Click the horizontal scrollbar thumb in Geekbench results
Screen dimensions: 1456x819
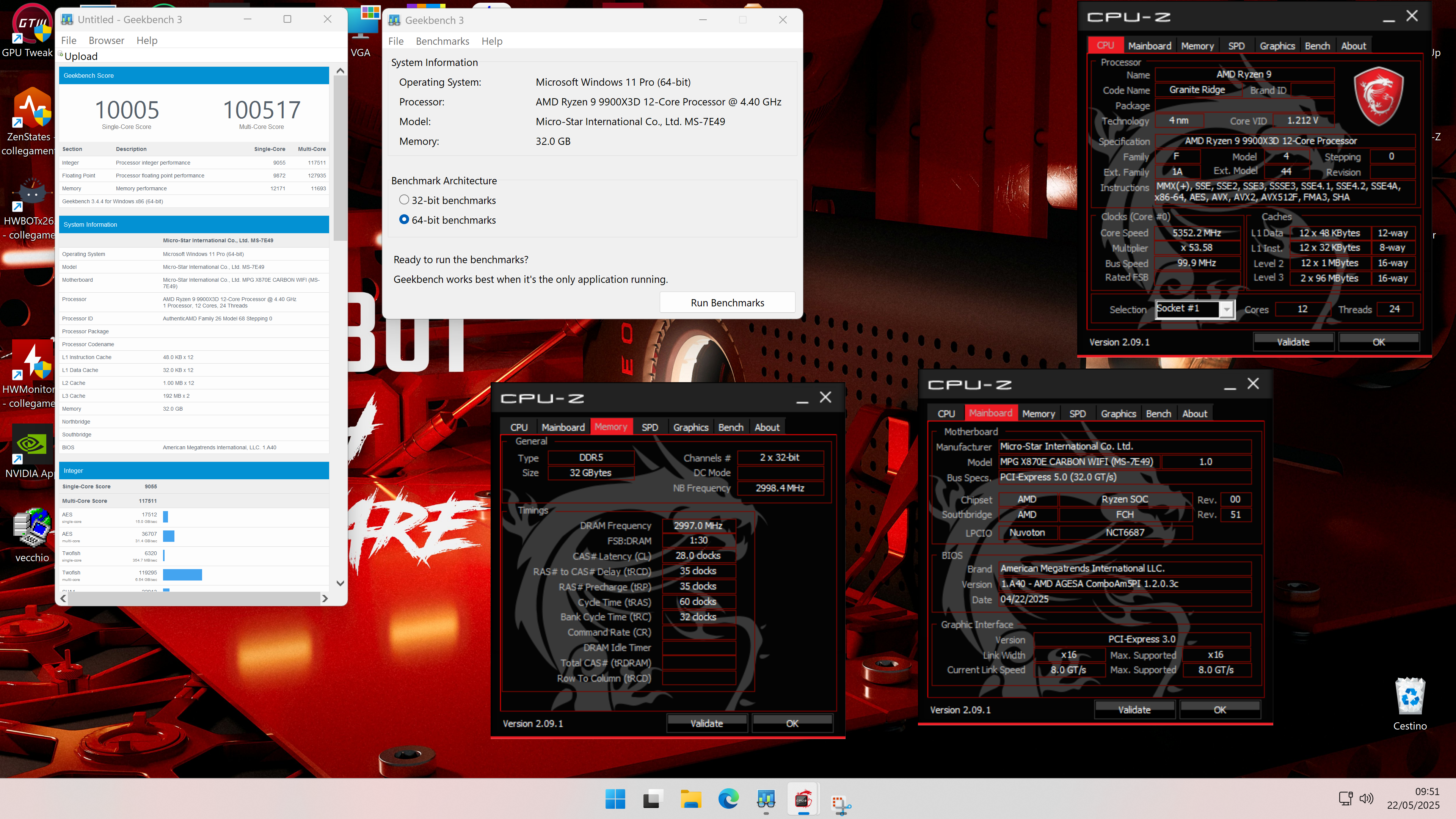coord(194,598)
